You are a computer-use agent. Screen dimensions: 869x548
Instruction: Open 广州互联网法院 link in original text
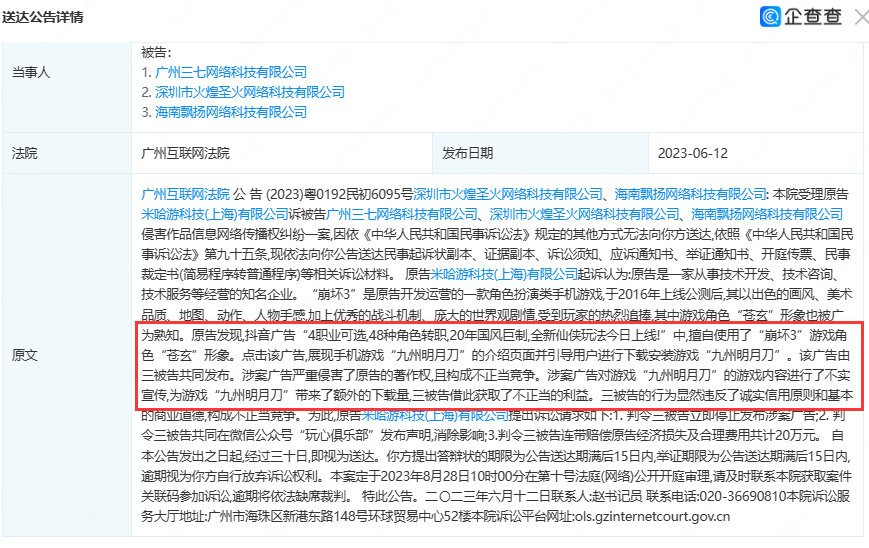point(185,194)
